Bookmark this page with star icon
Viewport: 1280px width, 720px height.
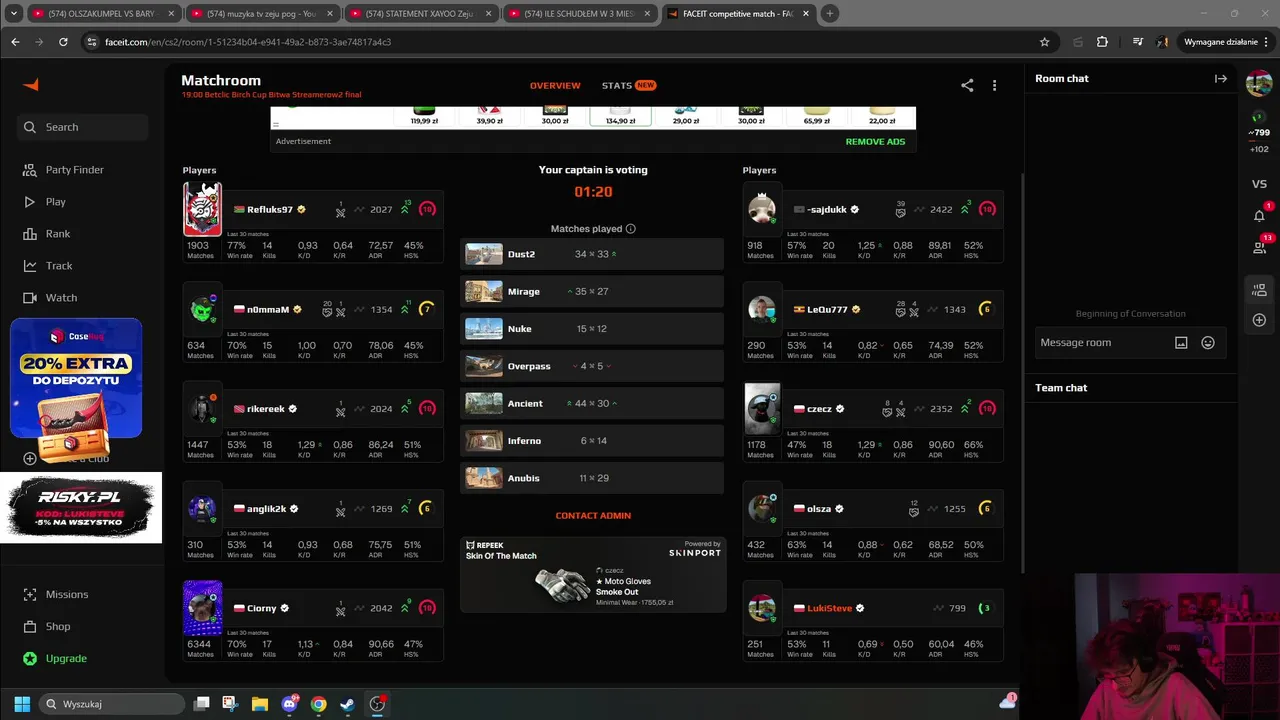coord(1044,42)
